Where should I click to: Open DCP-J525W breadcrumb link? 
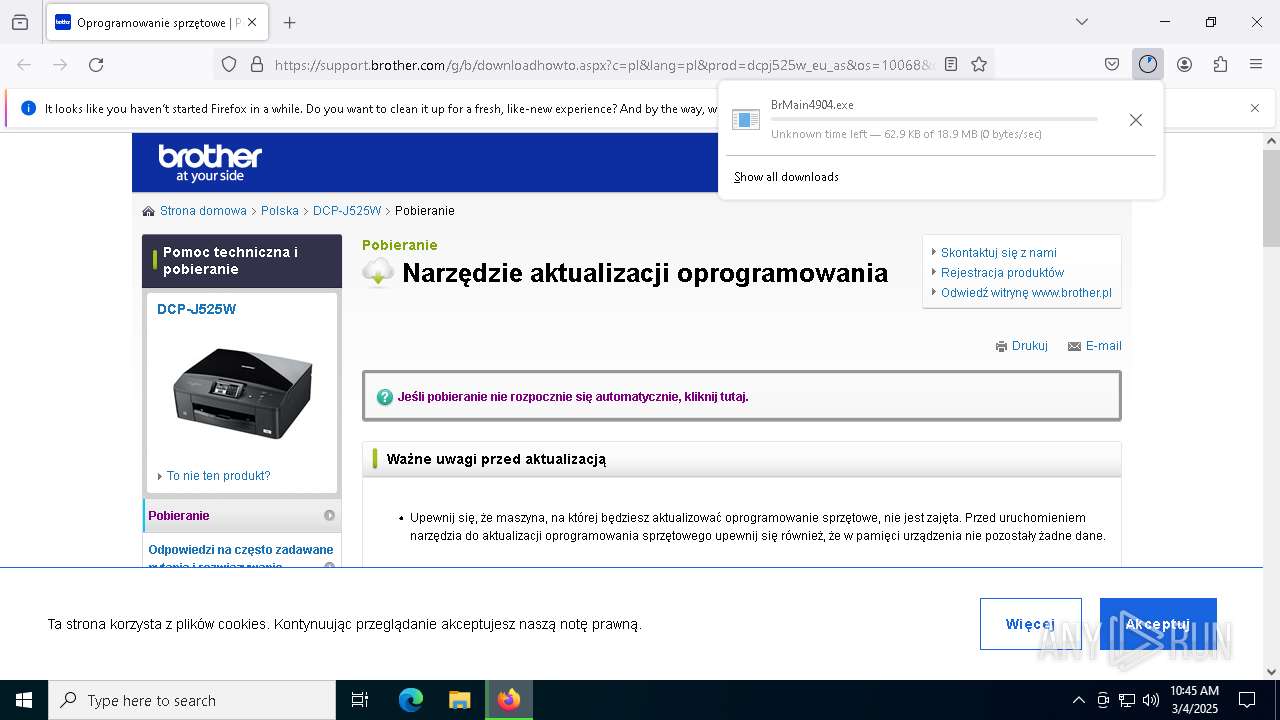[x=347, y=211]
